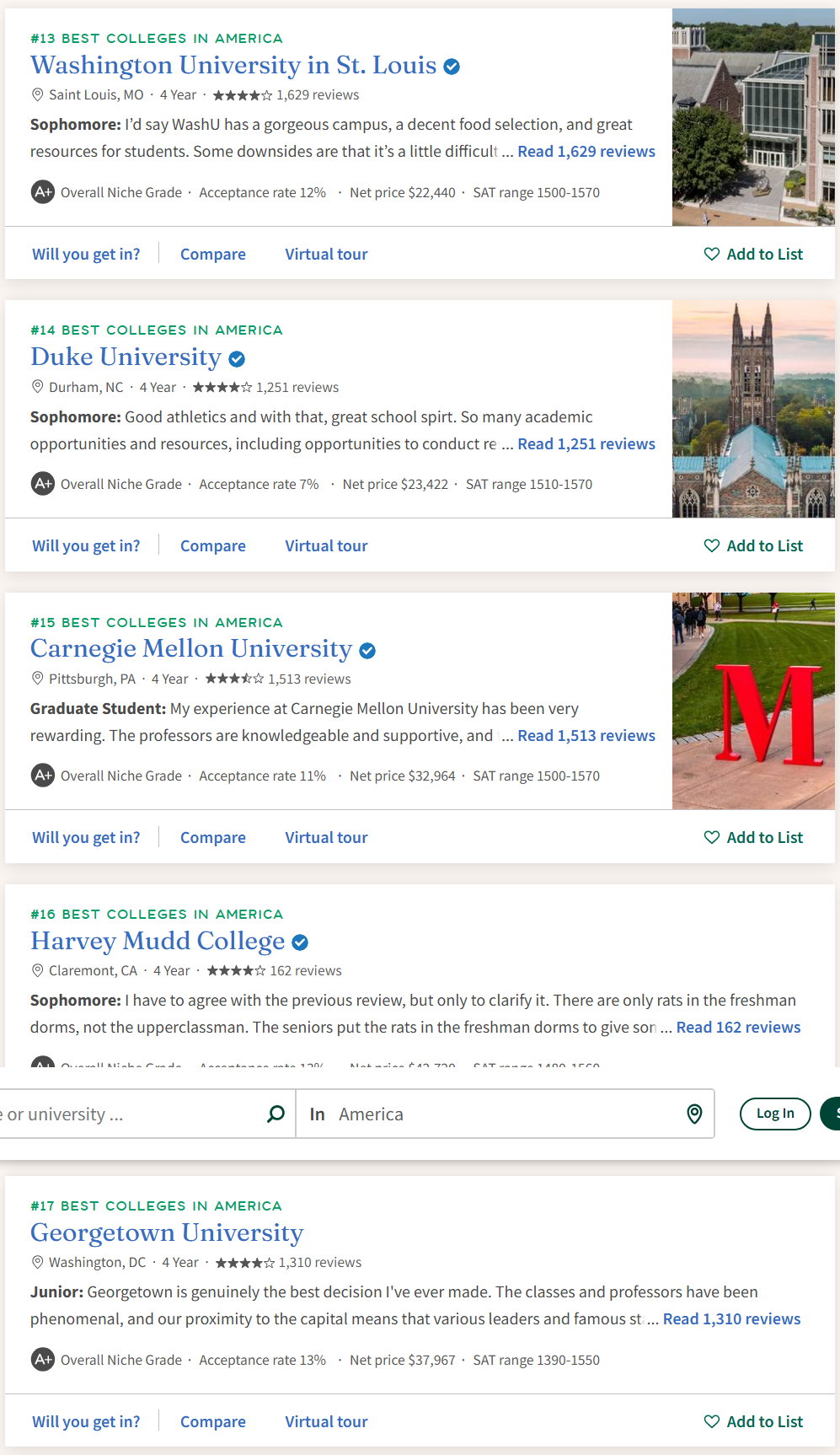Click '#17 Best Colleges in America' label
The image size is (840, 1455).
coord(157,1205)
